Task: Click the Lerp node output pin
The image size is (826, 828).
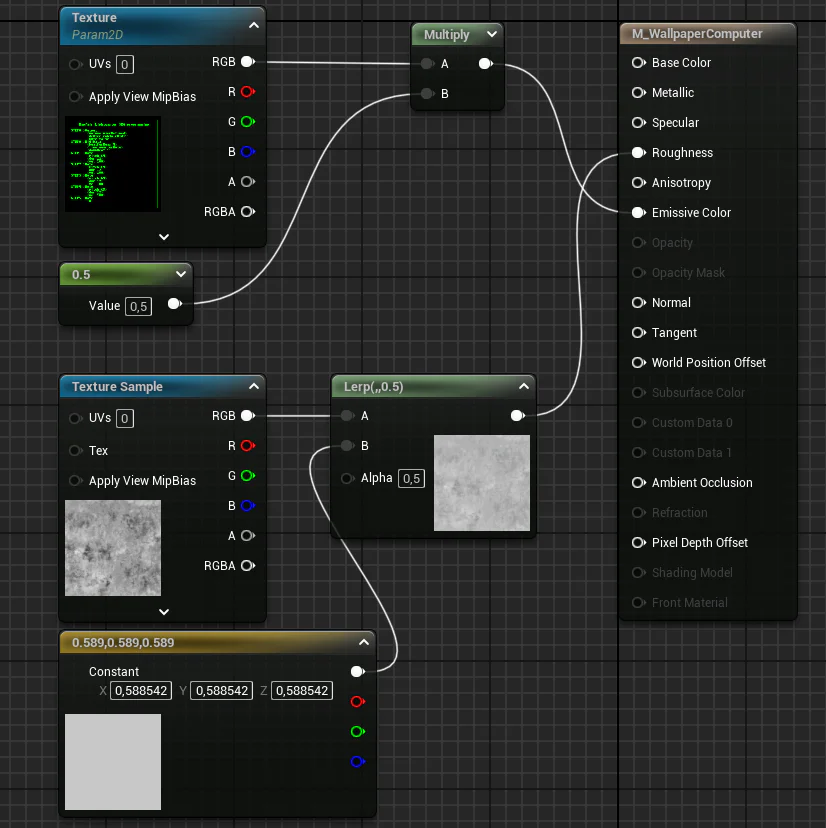Action: coord(517,416)
